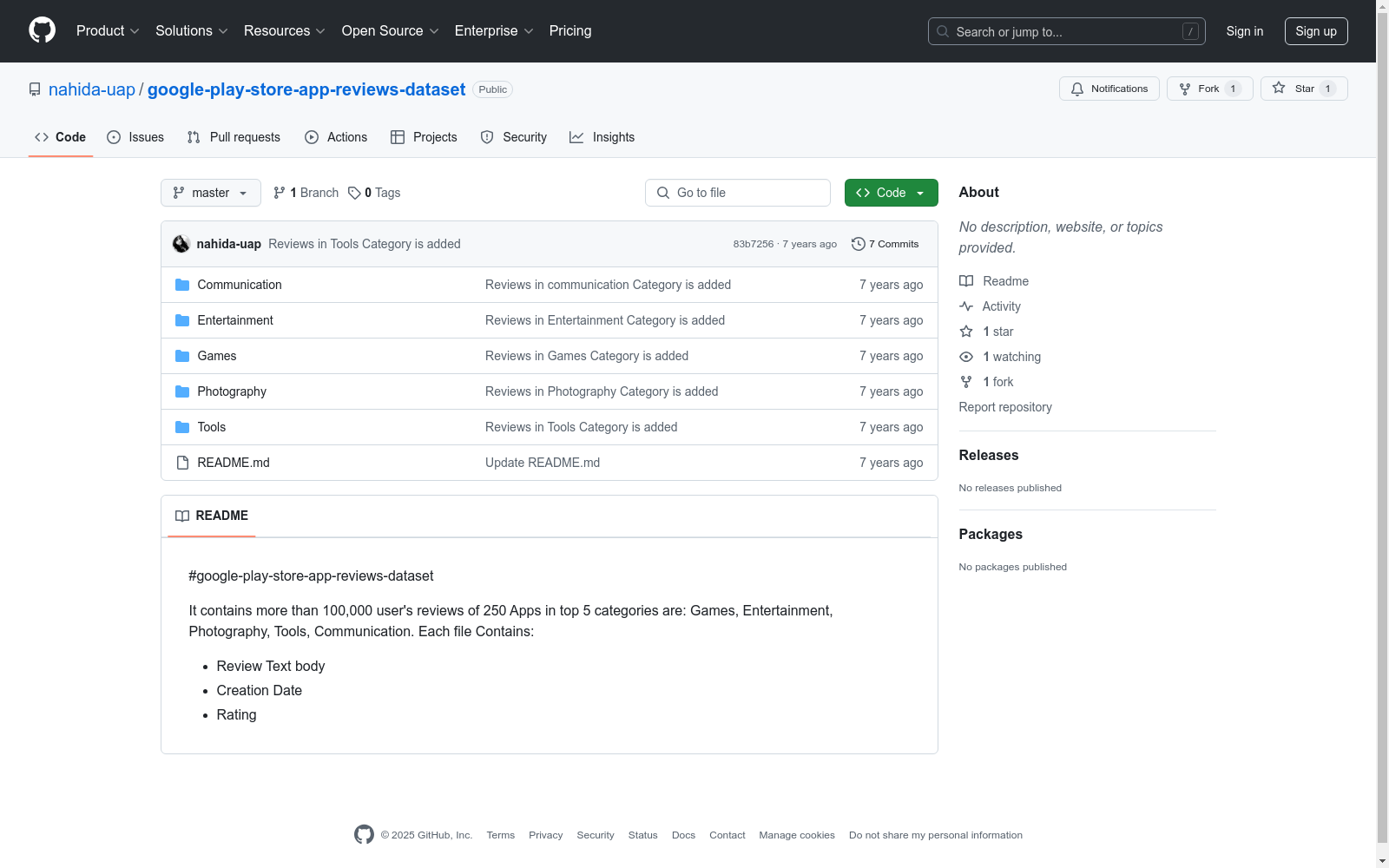The height and width of the screenshot is (868, 1389).
Task: Expand the Solutions menu
Action: pos(192,30)
